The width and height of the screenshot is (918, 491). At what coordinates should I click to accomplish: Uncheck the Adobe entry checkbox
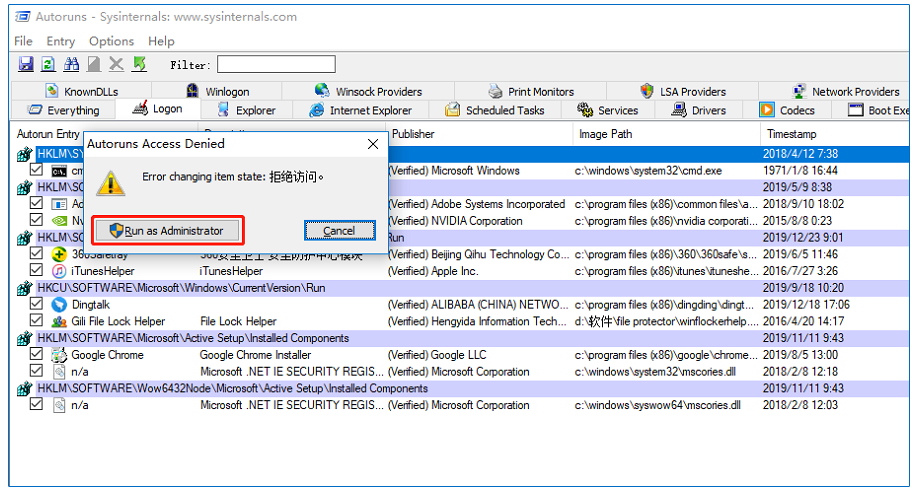(x=36, y=203)
